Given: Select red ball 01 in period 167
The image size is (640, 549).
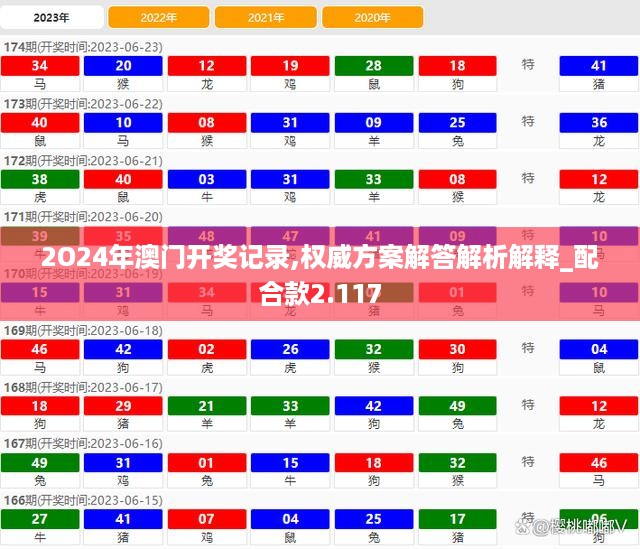Looking at the screenshot, I should 206,463.
